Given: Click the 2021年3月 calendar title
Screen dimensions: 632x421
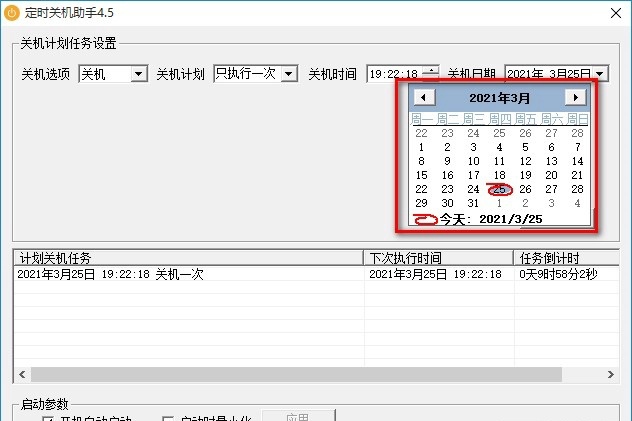Looking at the screenshot, I should [x=499, y=98].
